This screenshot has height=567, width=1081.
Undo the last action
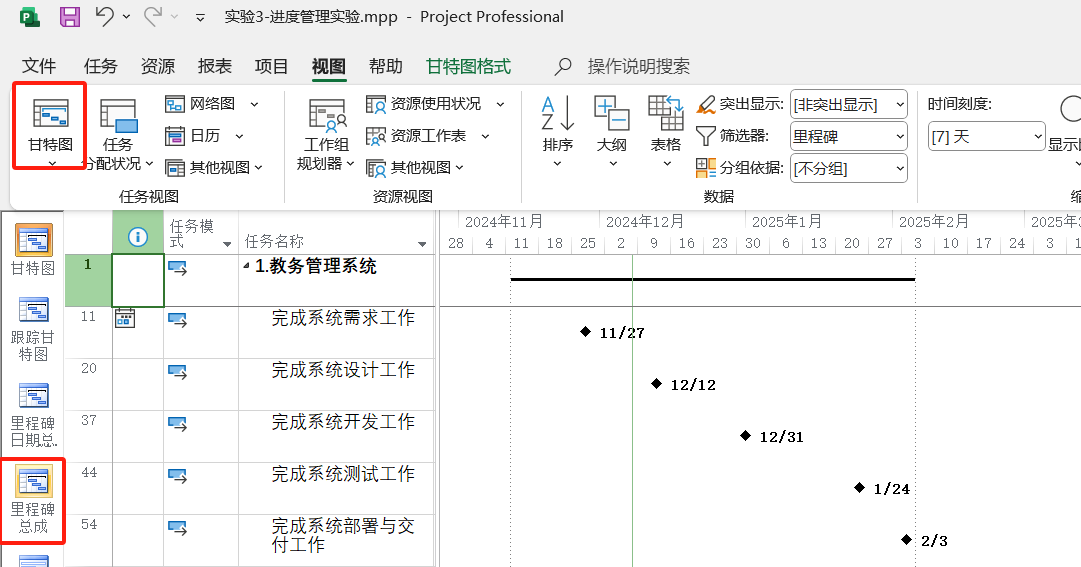[x=104, y=17]
